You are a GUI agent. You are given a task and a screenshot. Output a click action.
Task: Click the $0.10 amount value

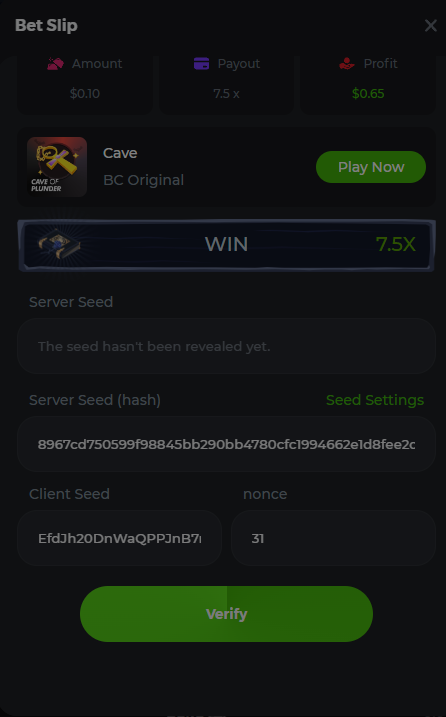[x=85, y=94]
